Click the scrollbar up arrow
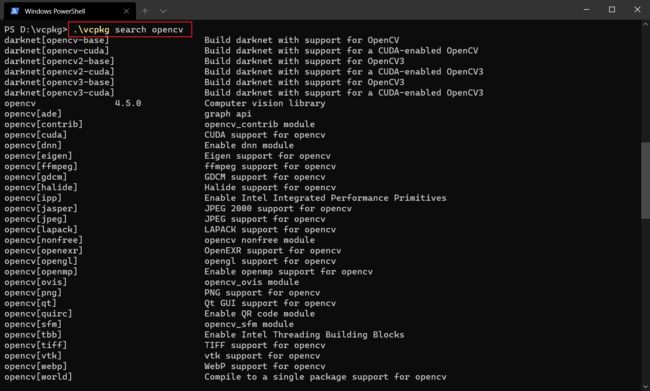Image resolution: width=650 pixels, height=391 pixels. (645, 24)
